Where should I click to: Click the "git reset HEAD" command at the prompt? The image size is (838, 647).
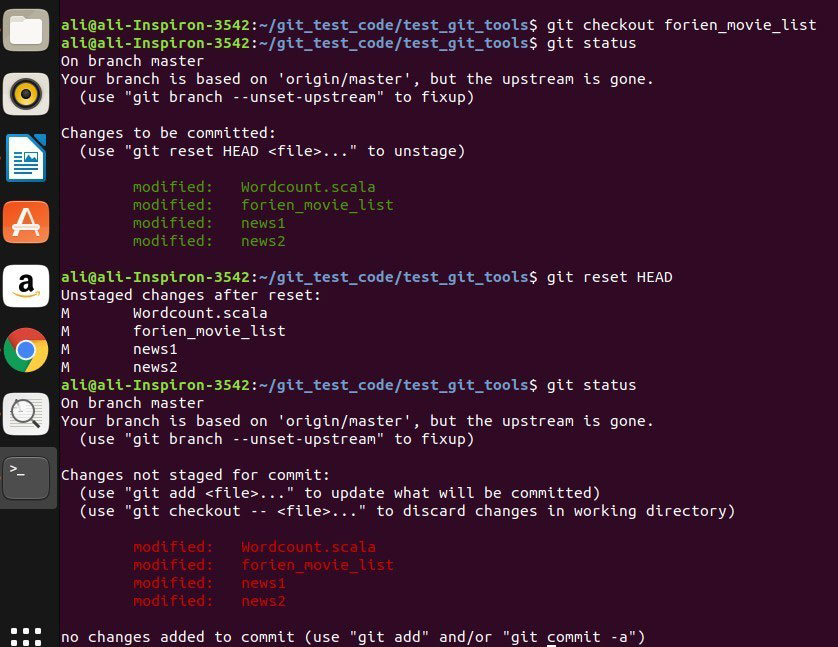[x=609, y=277]
